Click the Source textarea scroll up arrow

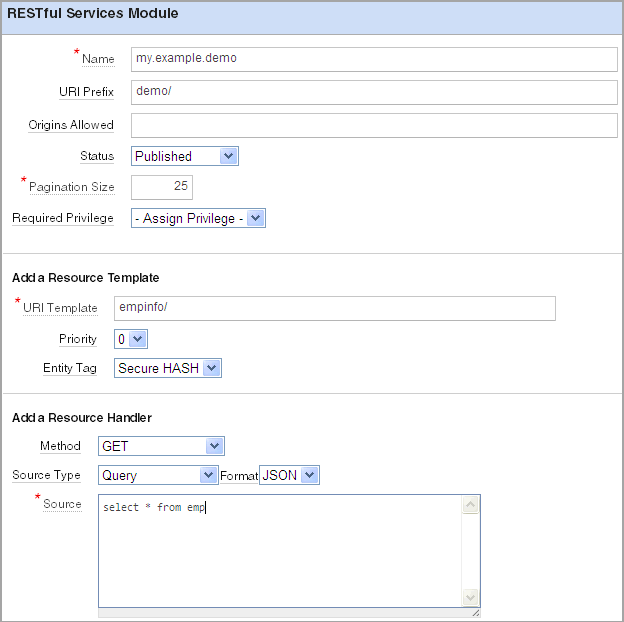(x=470, y=505)
